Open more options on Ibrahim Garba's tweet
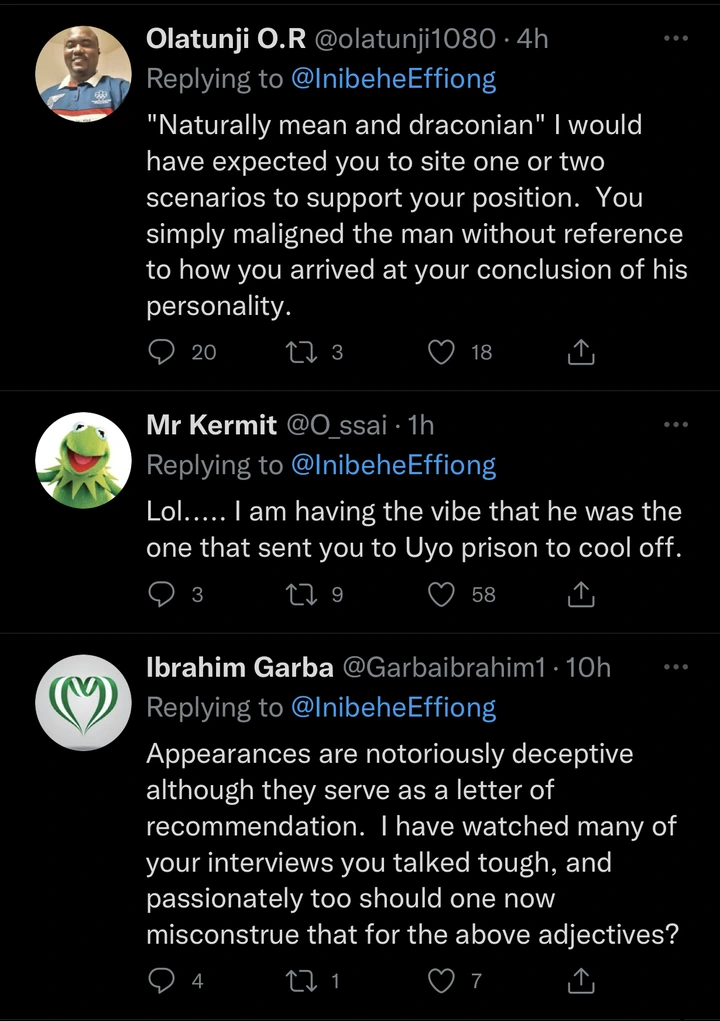 click(x=676, y=667)
